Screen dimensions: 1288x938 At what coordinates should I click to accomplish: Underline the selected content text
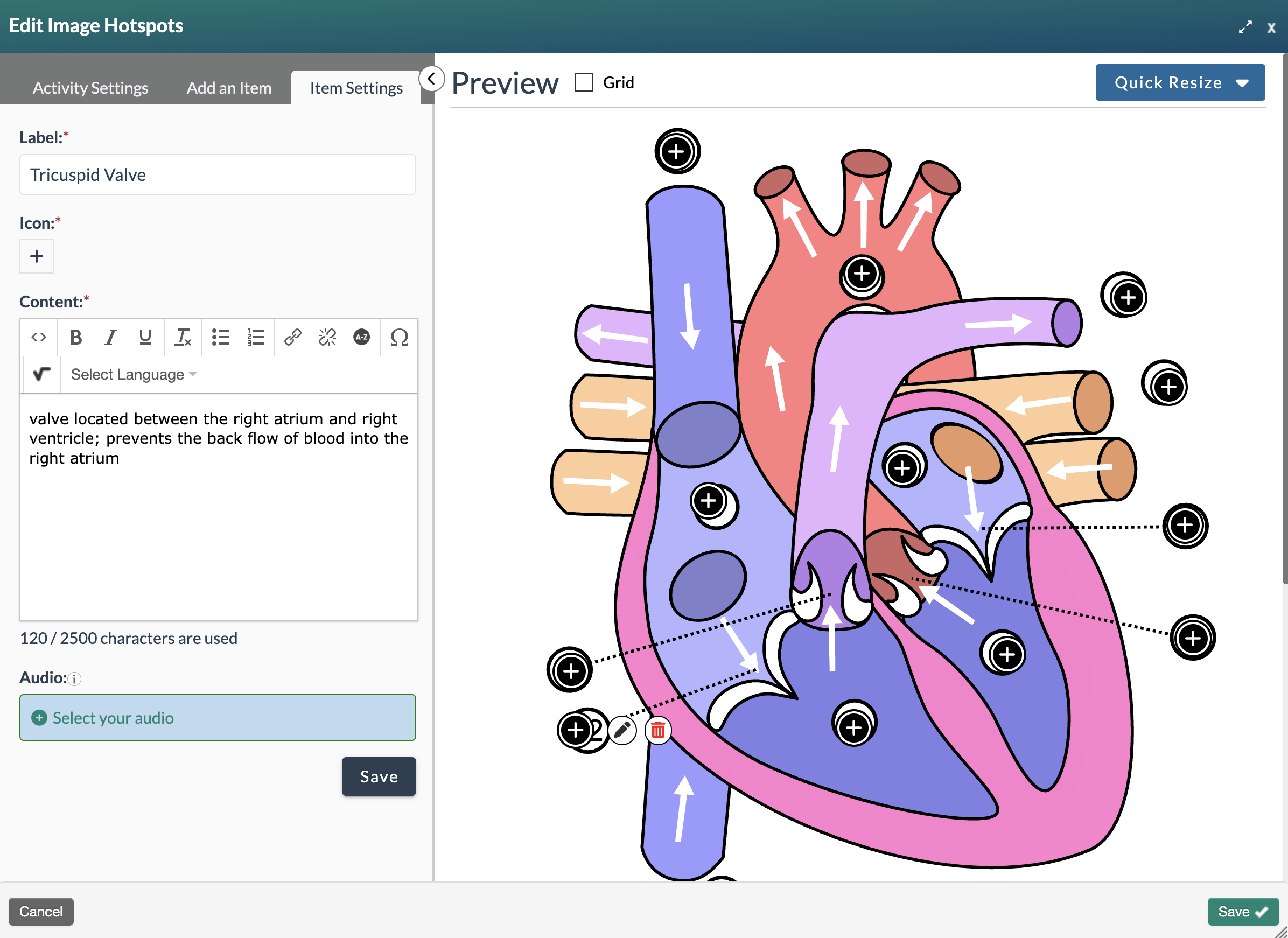tap(145, 337)
